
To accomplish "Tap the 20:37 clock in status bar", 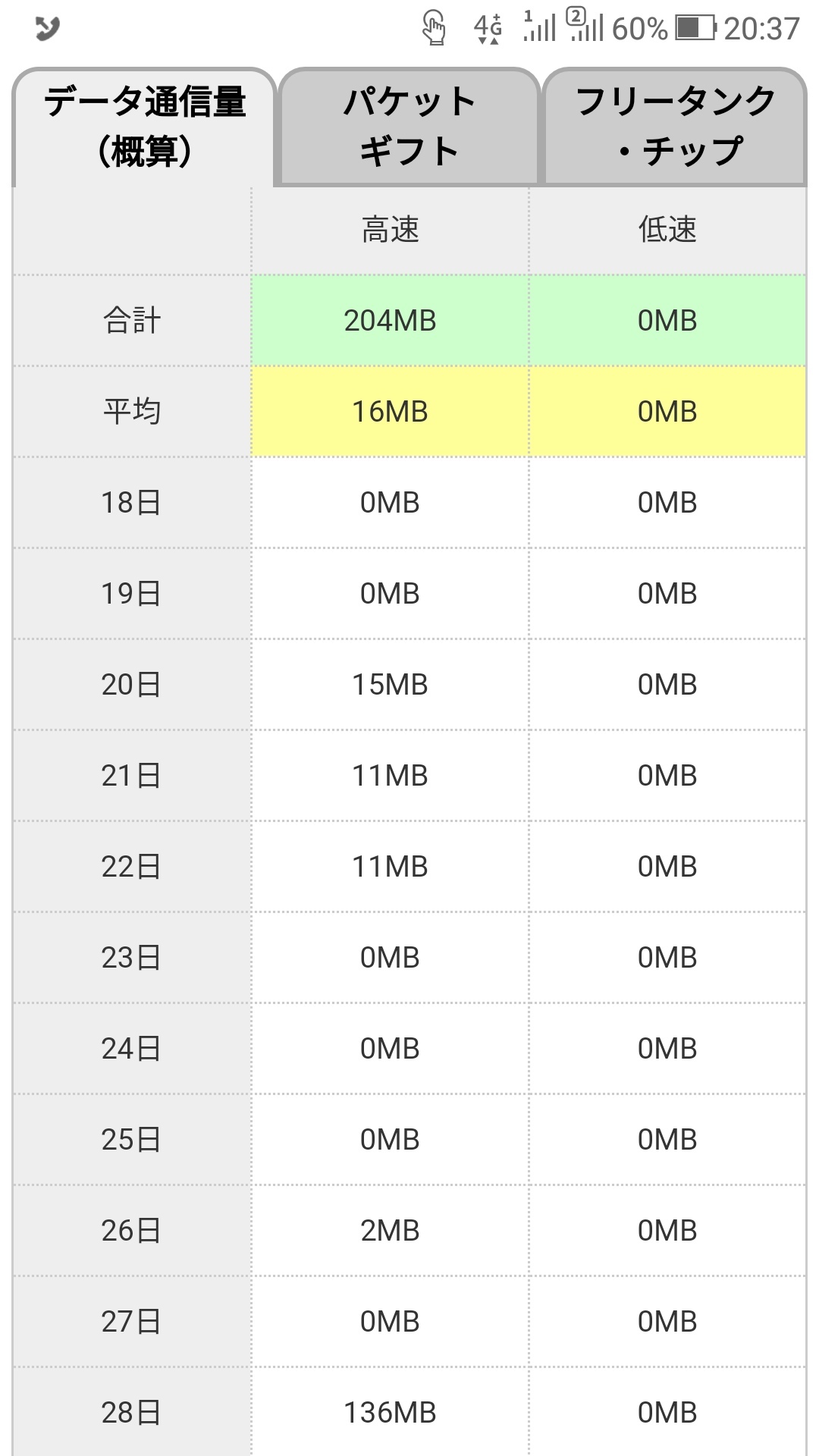I will 761,29.
